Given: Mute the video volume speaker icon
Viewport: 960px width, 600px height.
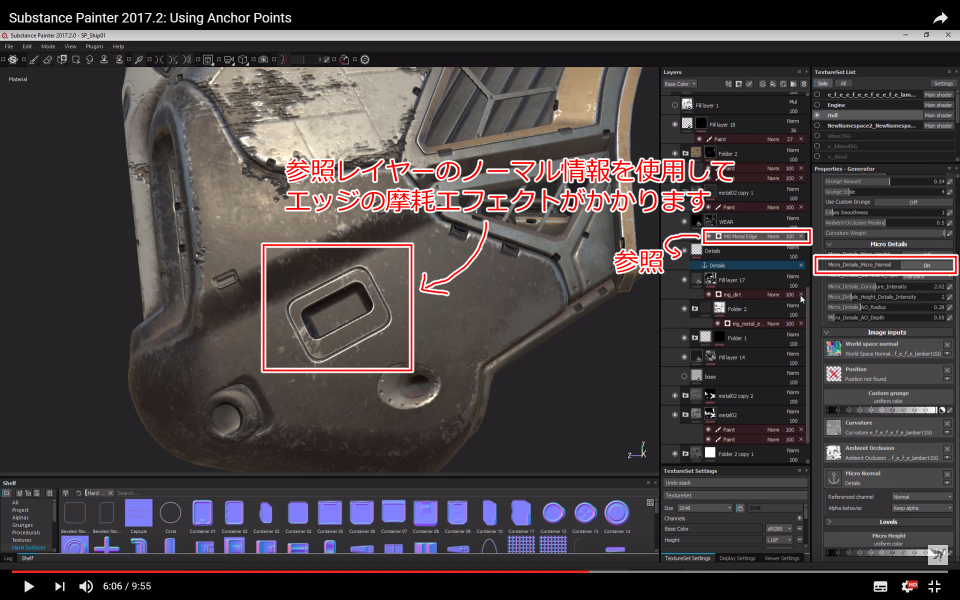Looking at the screenshot, I should (86, 586).
